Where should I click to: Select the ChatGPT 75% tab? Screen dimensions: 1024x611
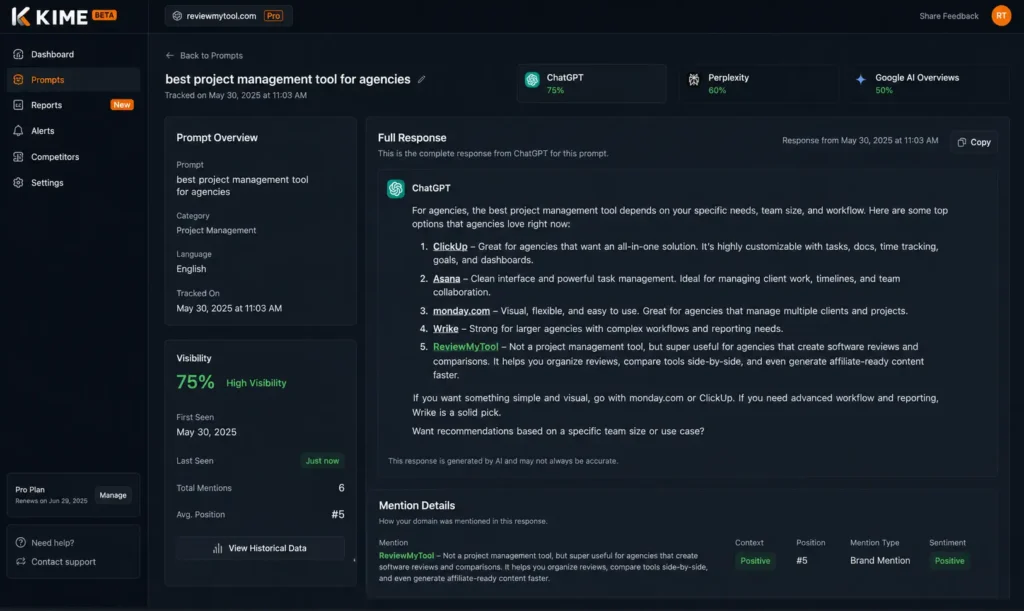tap(592, 83)
